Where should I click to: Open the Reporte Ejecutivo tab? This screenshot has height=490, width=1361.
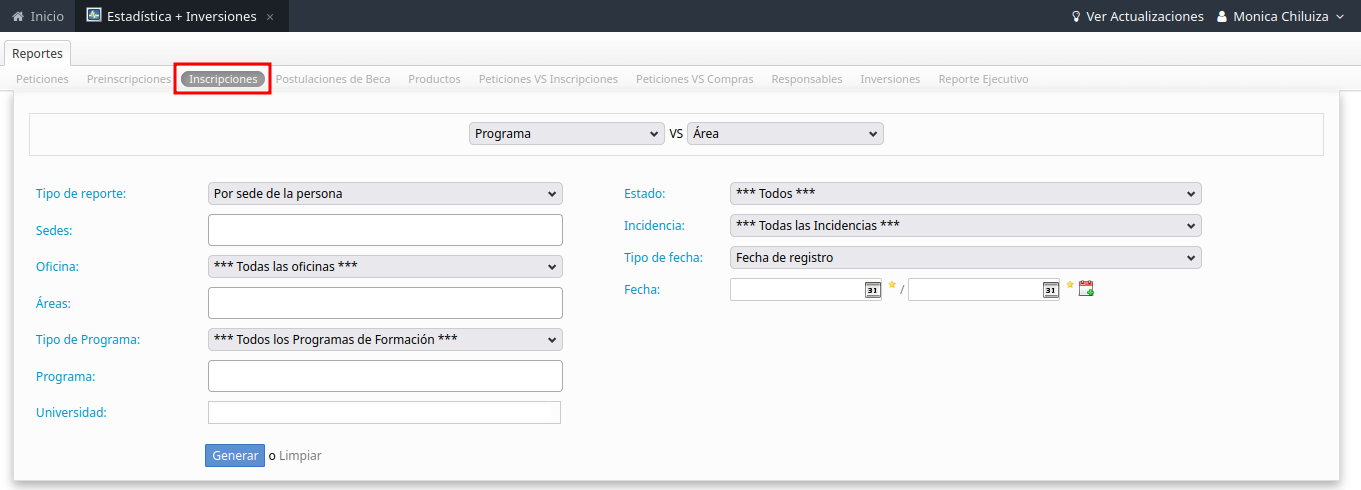tap(983, 79)
